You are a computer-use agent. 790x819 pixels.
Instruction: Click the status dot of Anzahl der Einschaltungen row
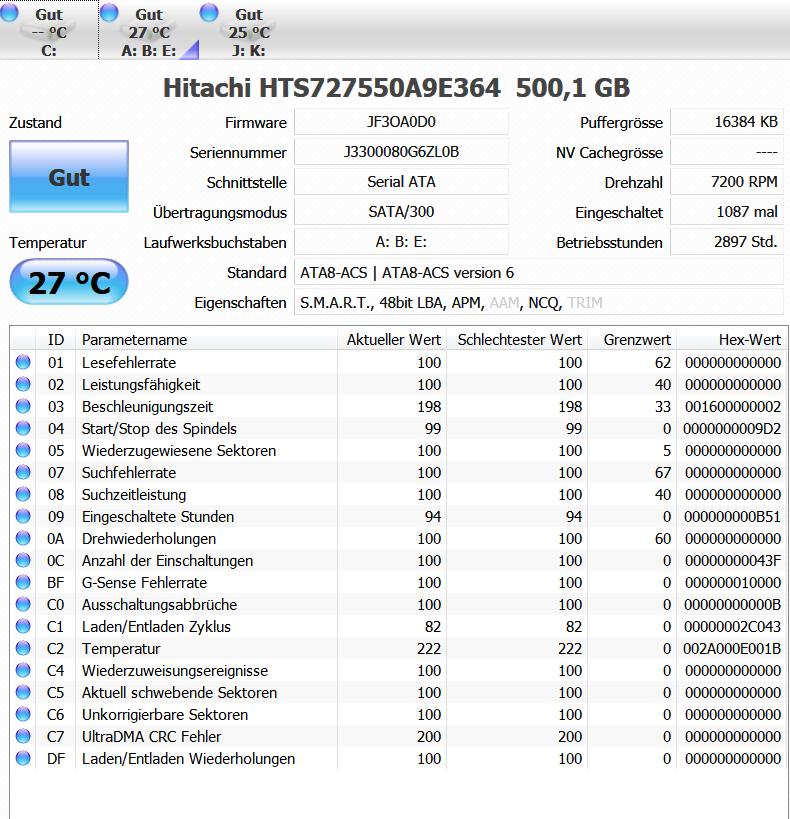pos(23,559)
